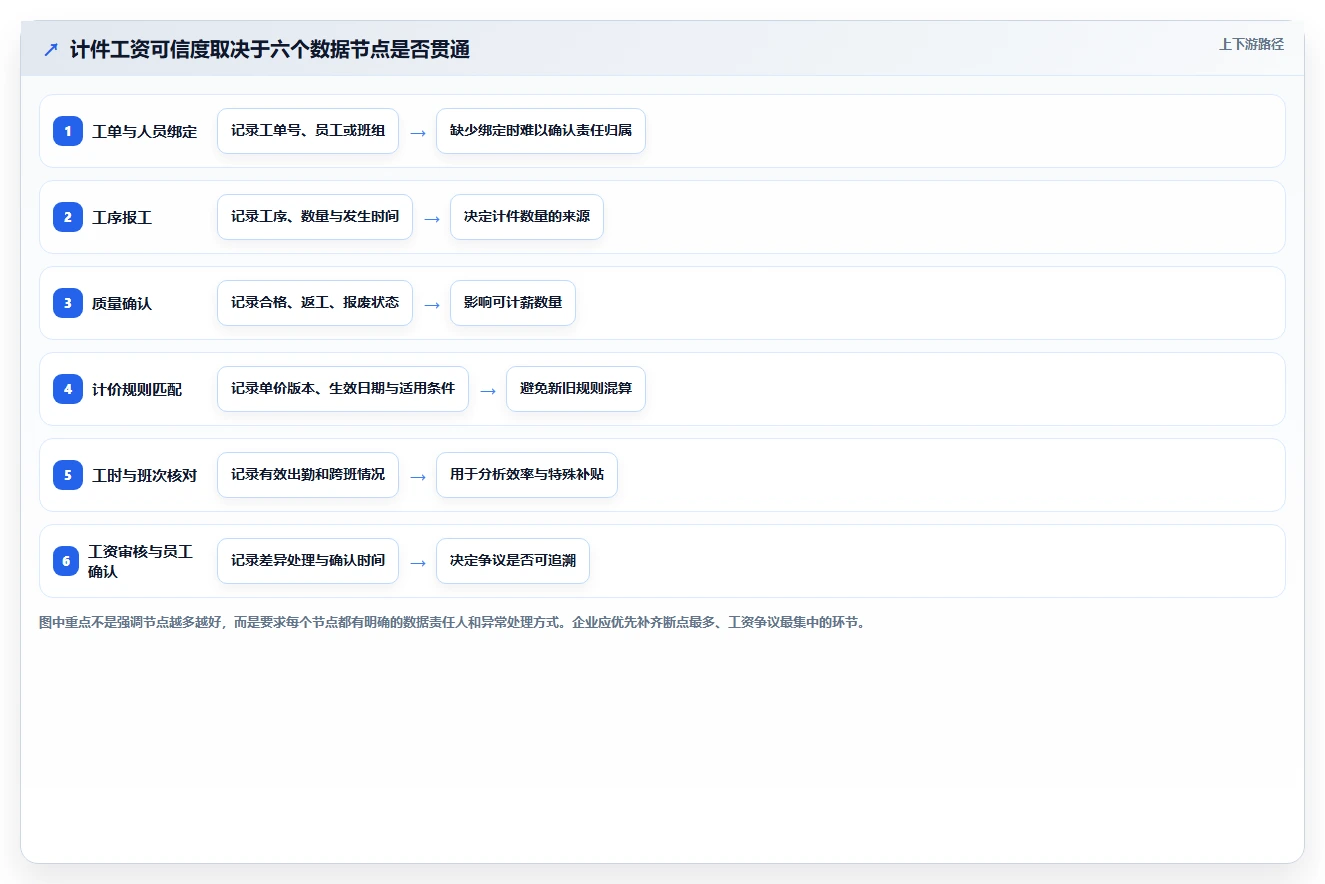Select the number 6 step badge
This screenshot has height=884, width=1325.
click(x=66, y=561)
